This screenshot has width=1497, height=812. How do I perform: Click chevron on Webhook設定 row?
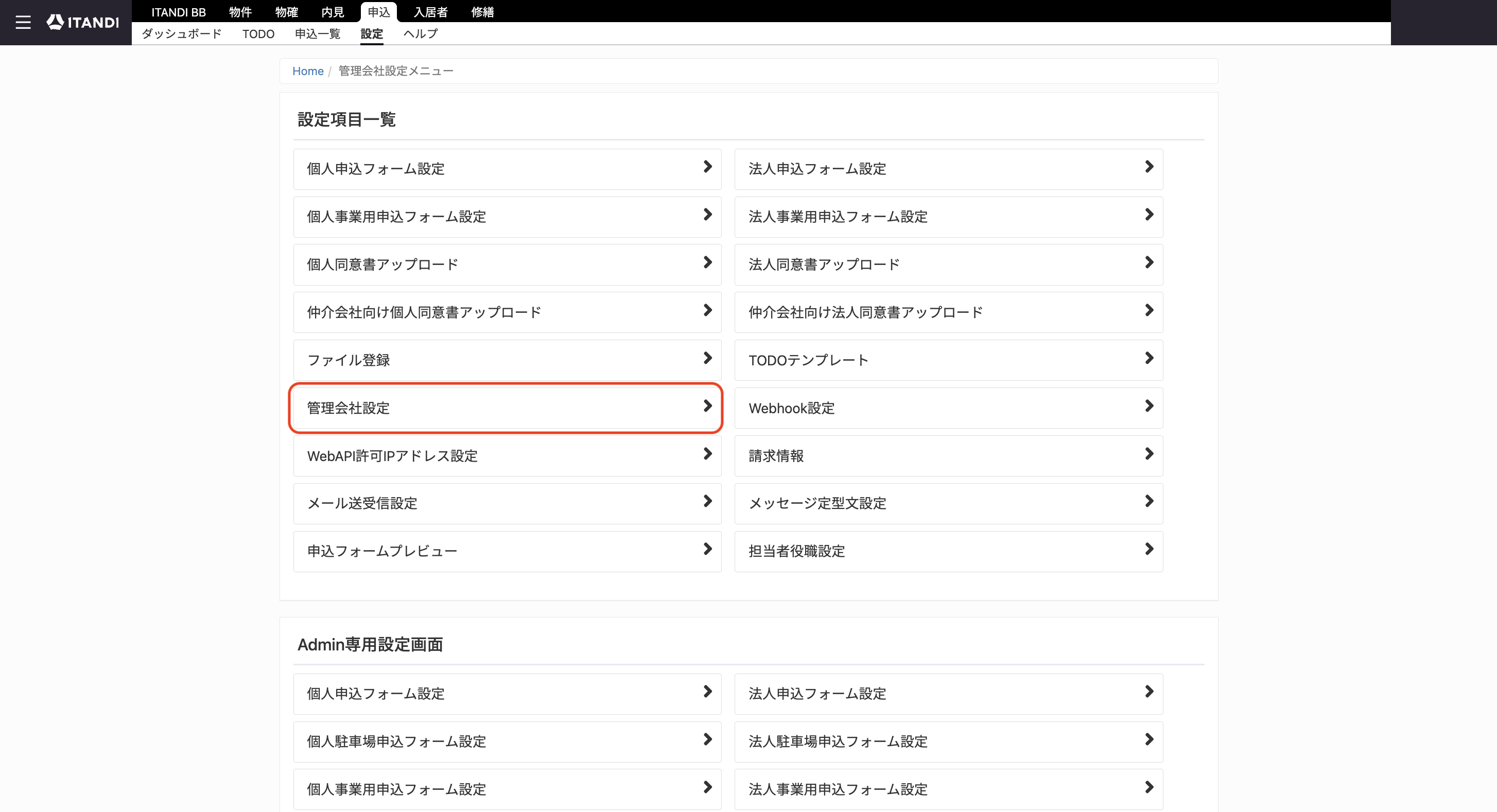pos(1149,406)
